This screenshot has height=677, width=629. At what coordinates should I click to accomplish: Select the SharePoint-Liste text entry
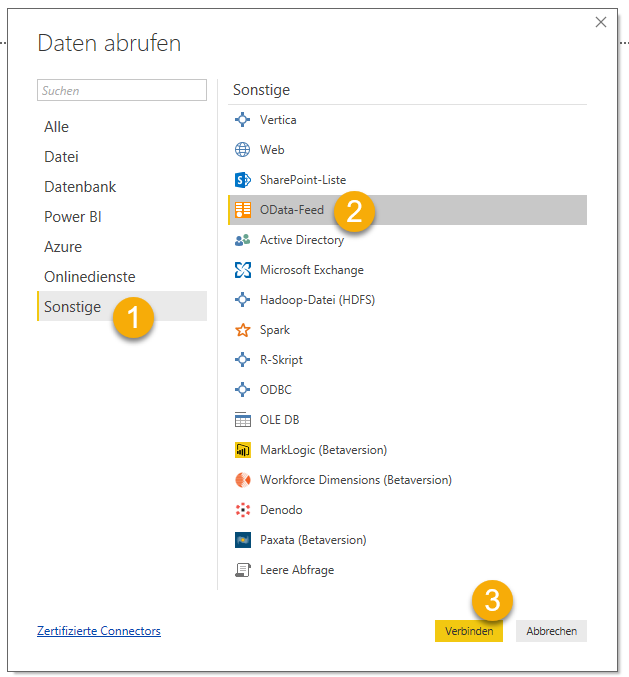point(303,180)
